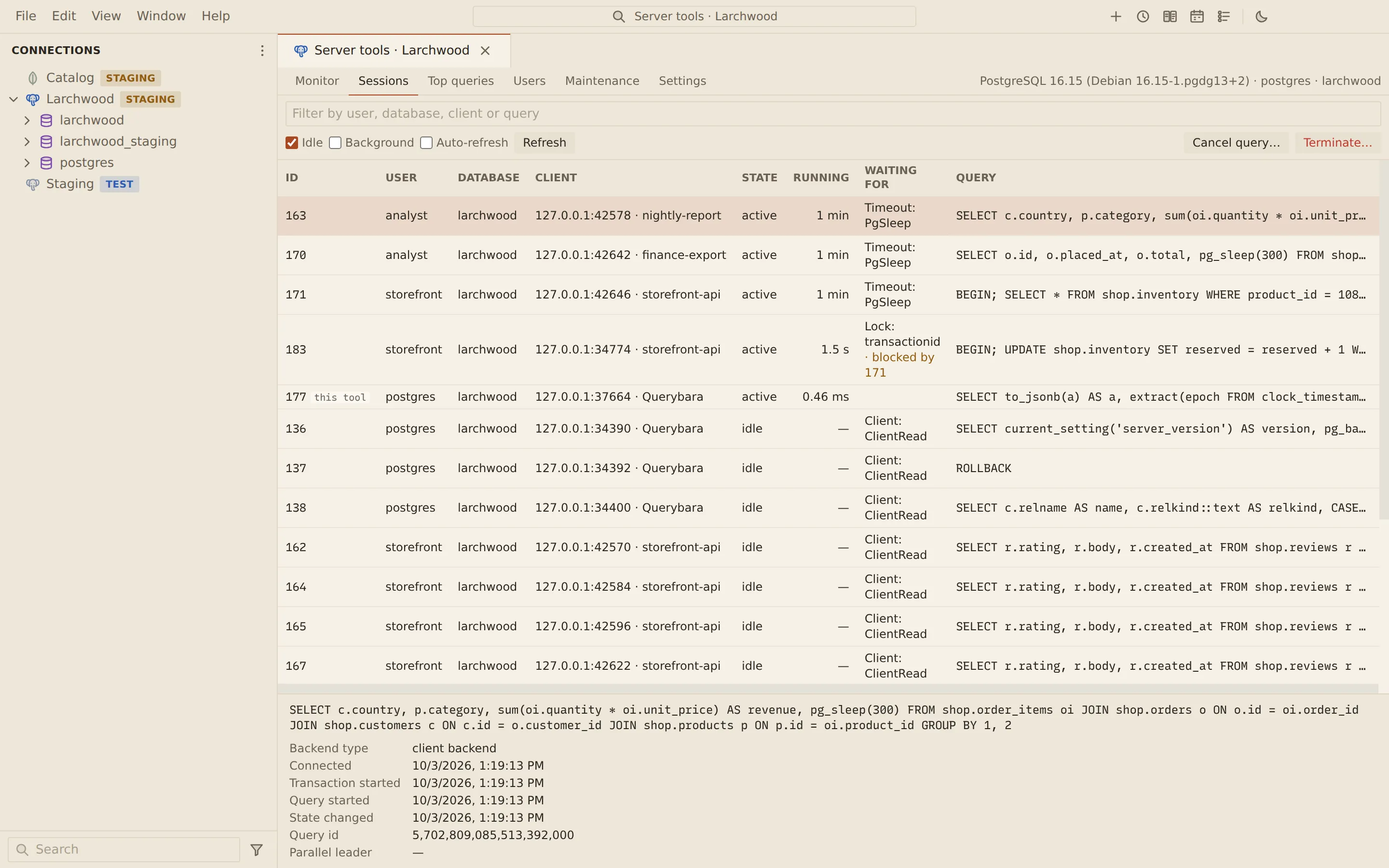The width and height of the screenshot is (1389, 868).
Task: Focus the session filter input field
Action: point(833,114)
